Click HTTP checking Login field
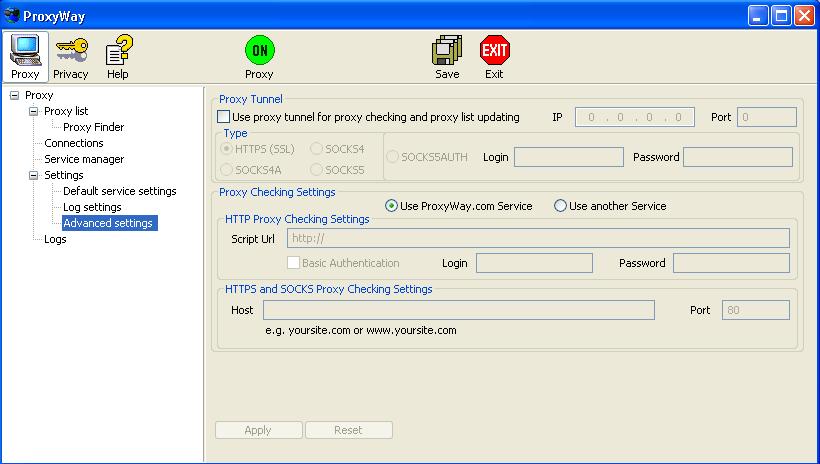The width and height of the screenshot is (820, 464). pyautogui.click(x=534, y=263)
